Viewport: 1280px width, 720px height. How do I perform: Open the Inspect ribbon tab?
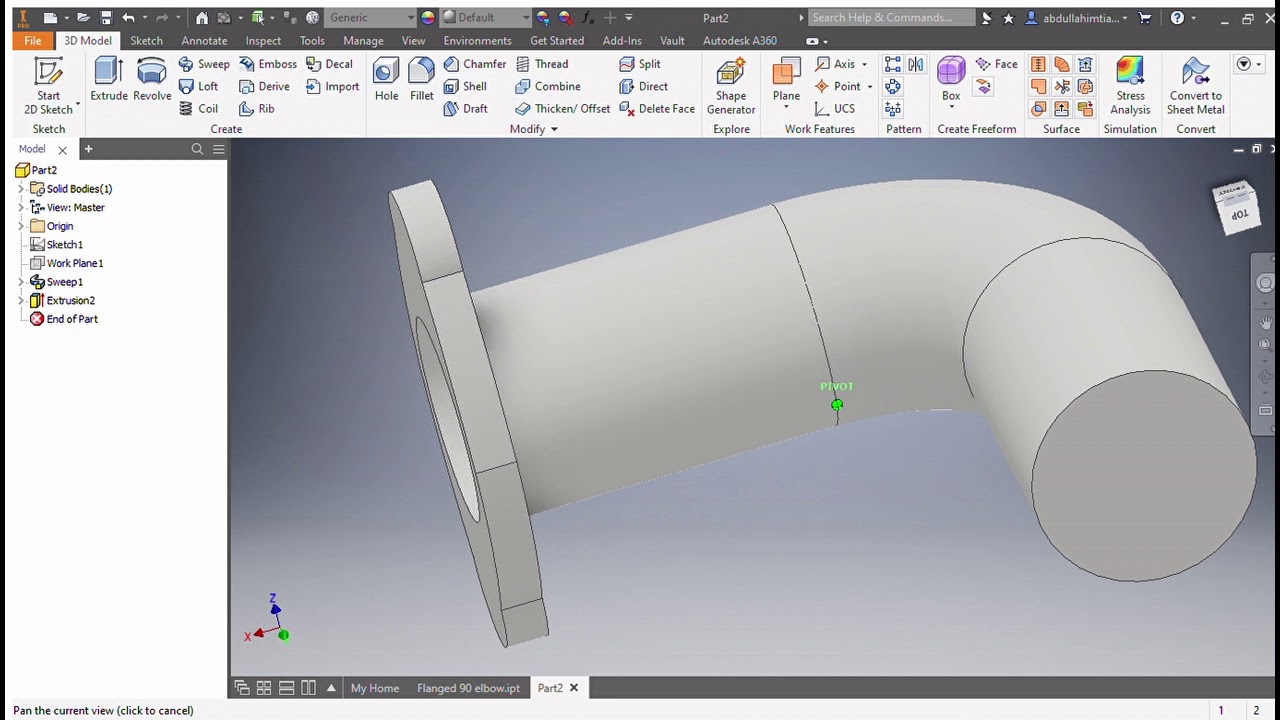tap(263, 41)
